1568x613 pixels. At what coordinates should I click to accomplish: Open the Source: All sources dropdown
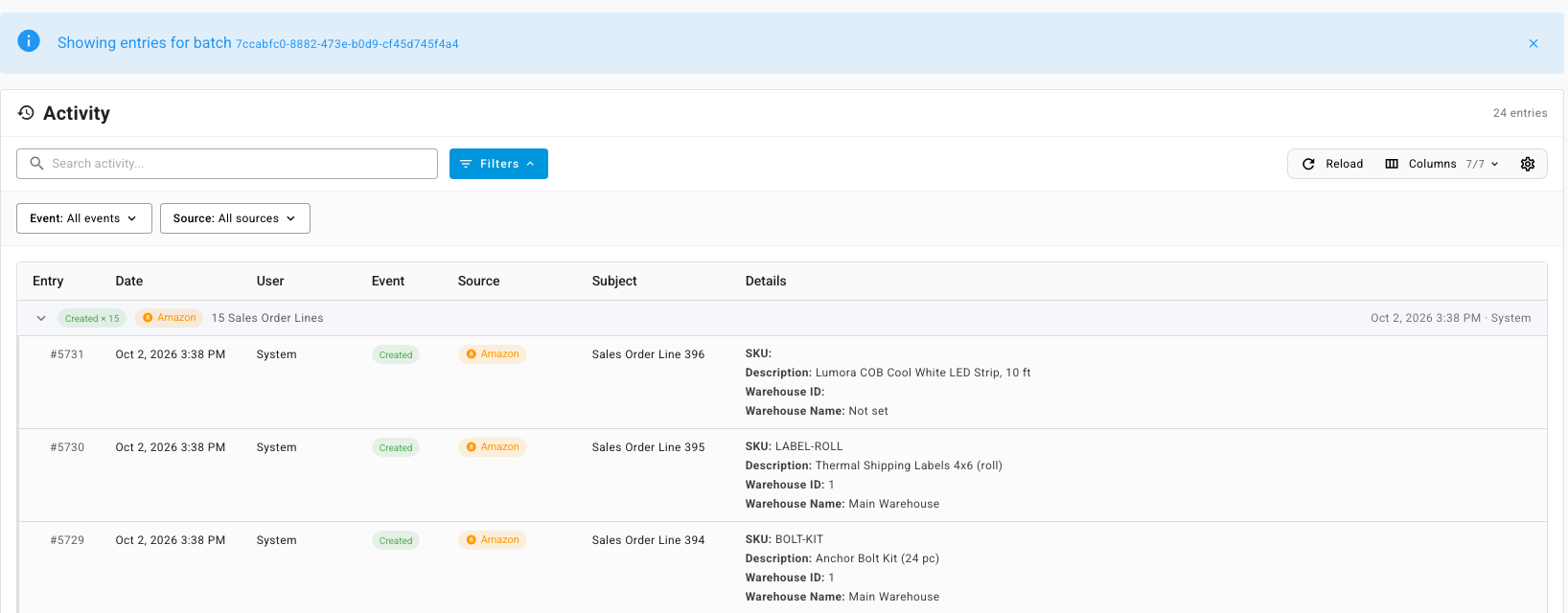click(x=235, y=218)
